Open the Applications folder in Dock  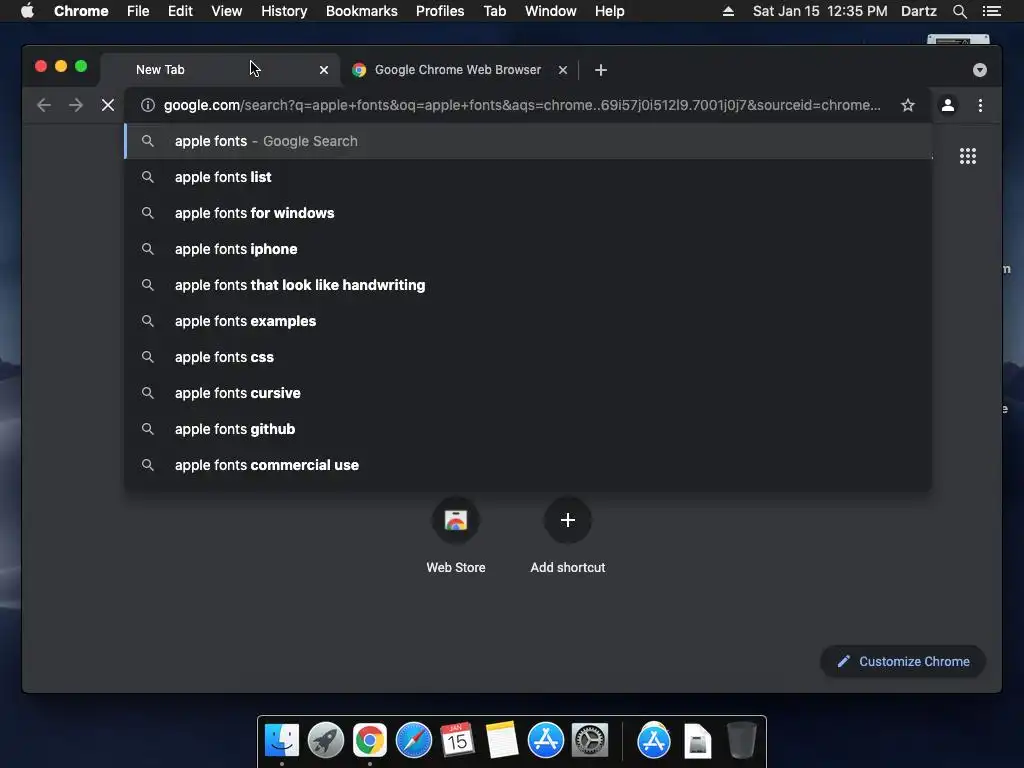(654, 741)
